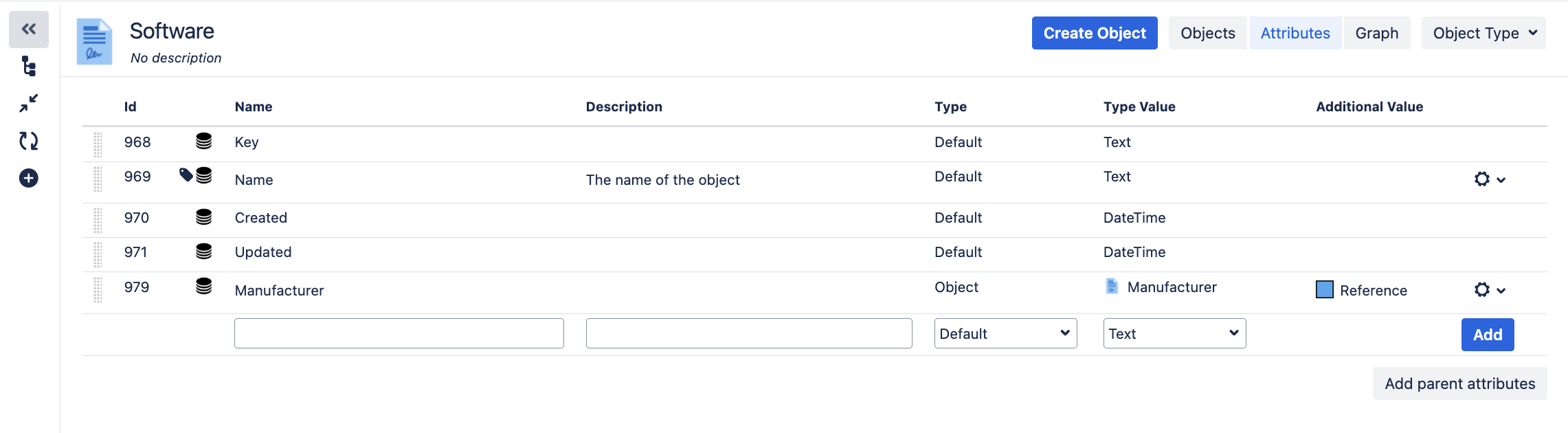1568x433 pixels.
Task: Click the Add parent attributes button
Action: 1459,384
